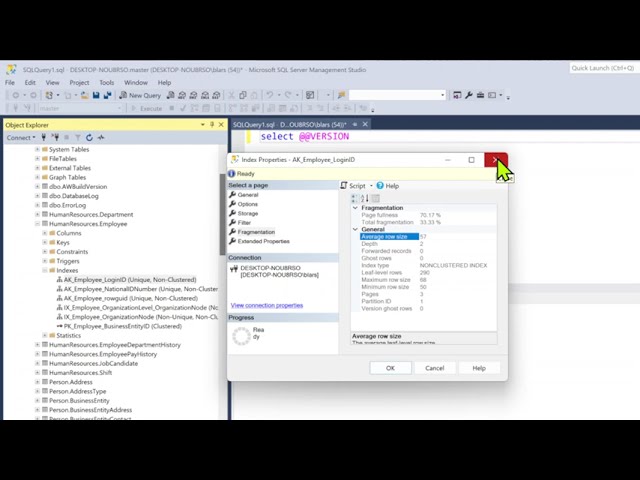This screenshot has height=480, width=640.
Task: Expand the System Tables folder
Action: point(37,149)
